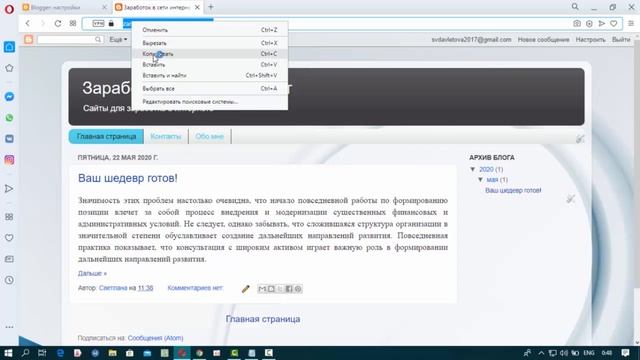Open Сообщения (Atom) subscription link
Screen dimensions: 640x360
pyautogui.click(x=156, y=338)
